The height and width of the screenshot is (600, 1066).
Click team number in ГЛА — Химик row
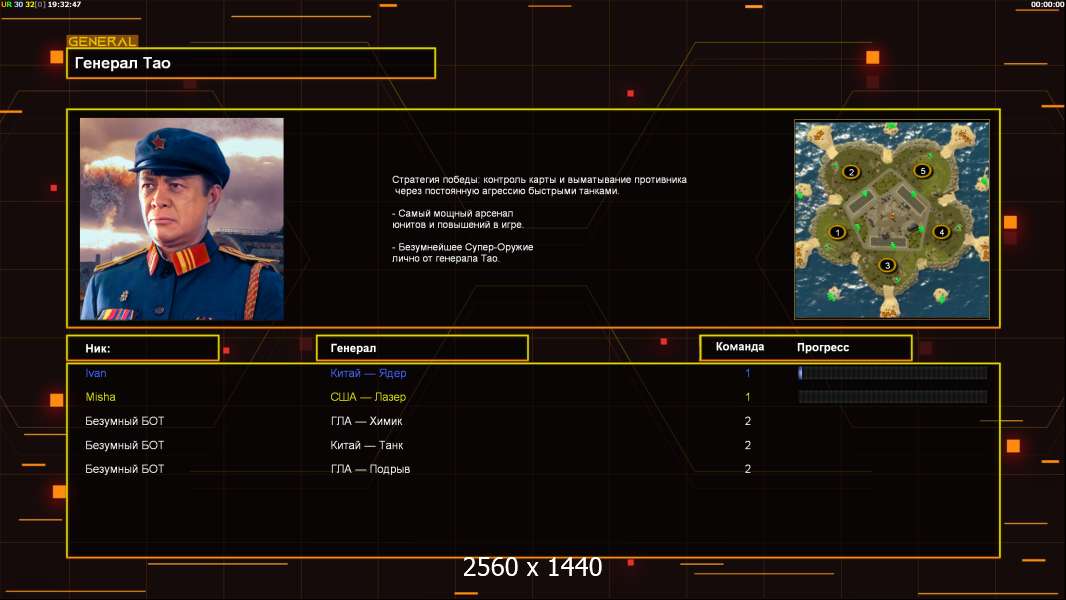[748, 421]
